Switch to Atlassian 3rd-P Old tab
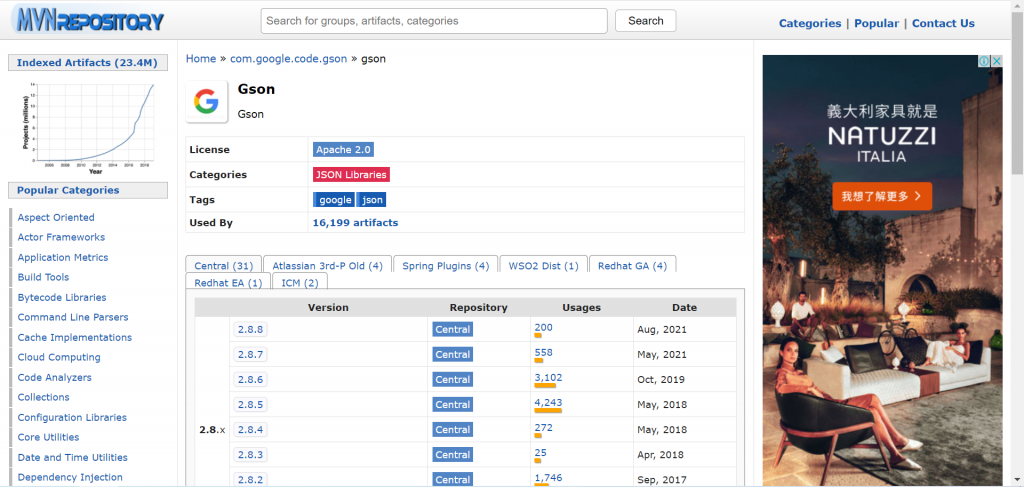This screenshot has height=487, width=1024. (x=327, y=266)
